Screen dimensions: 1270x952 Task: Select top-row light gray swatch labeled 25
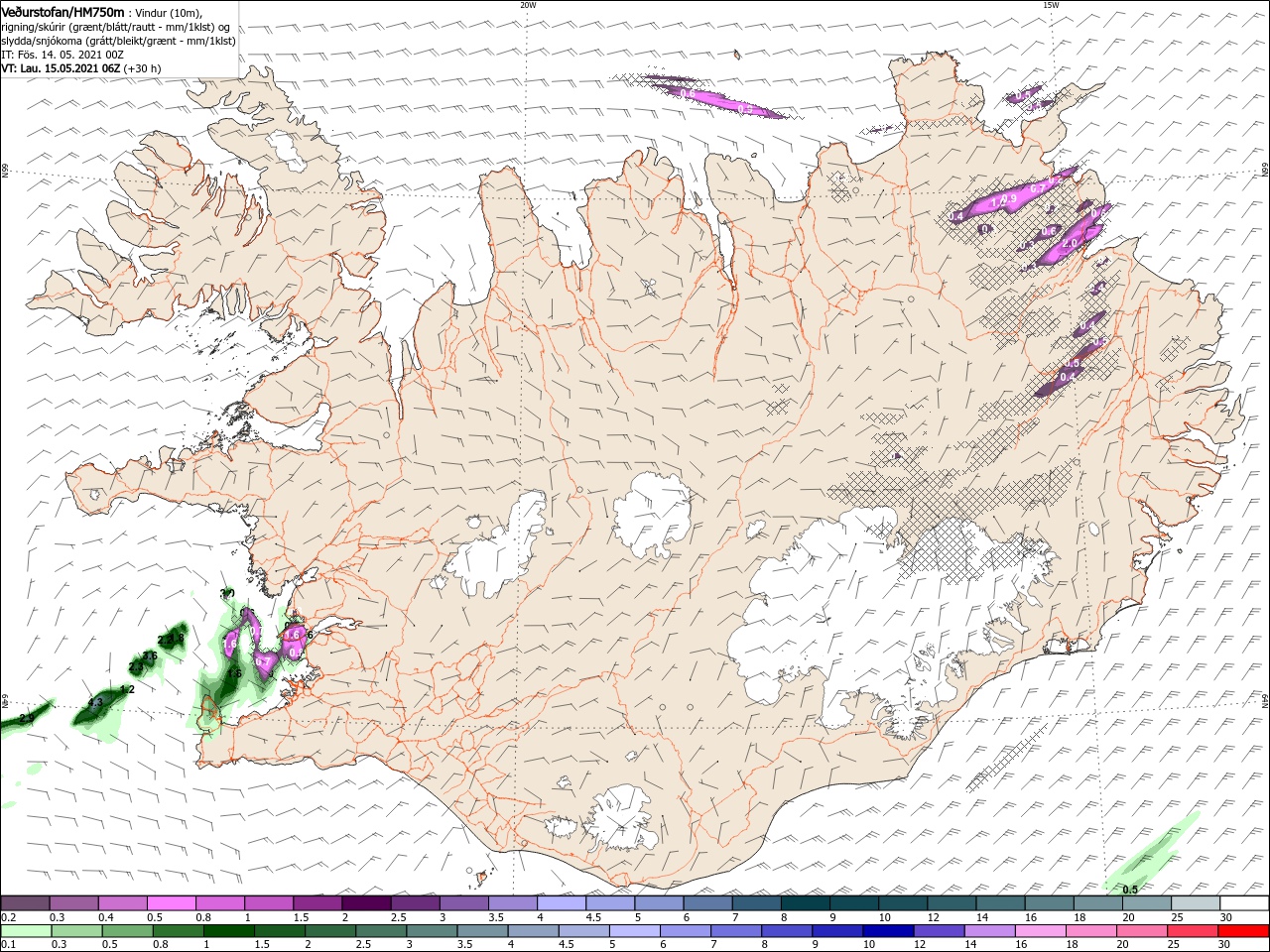pyautogui.click(x=1197, y=903)
